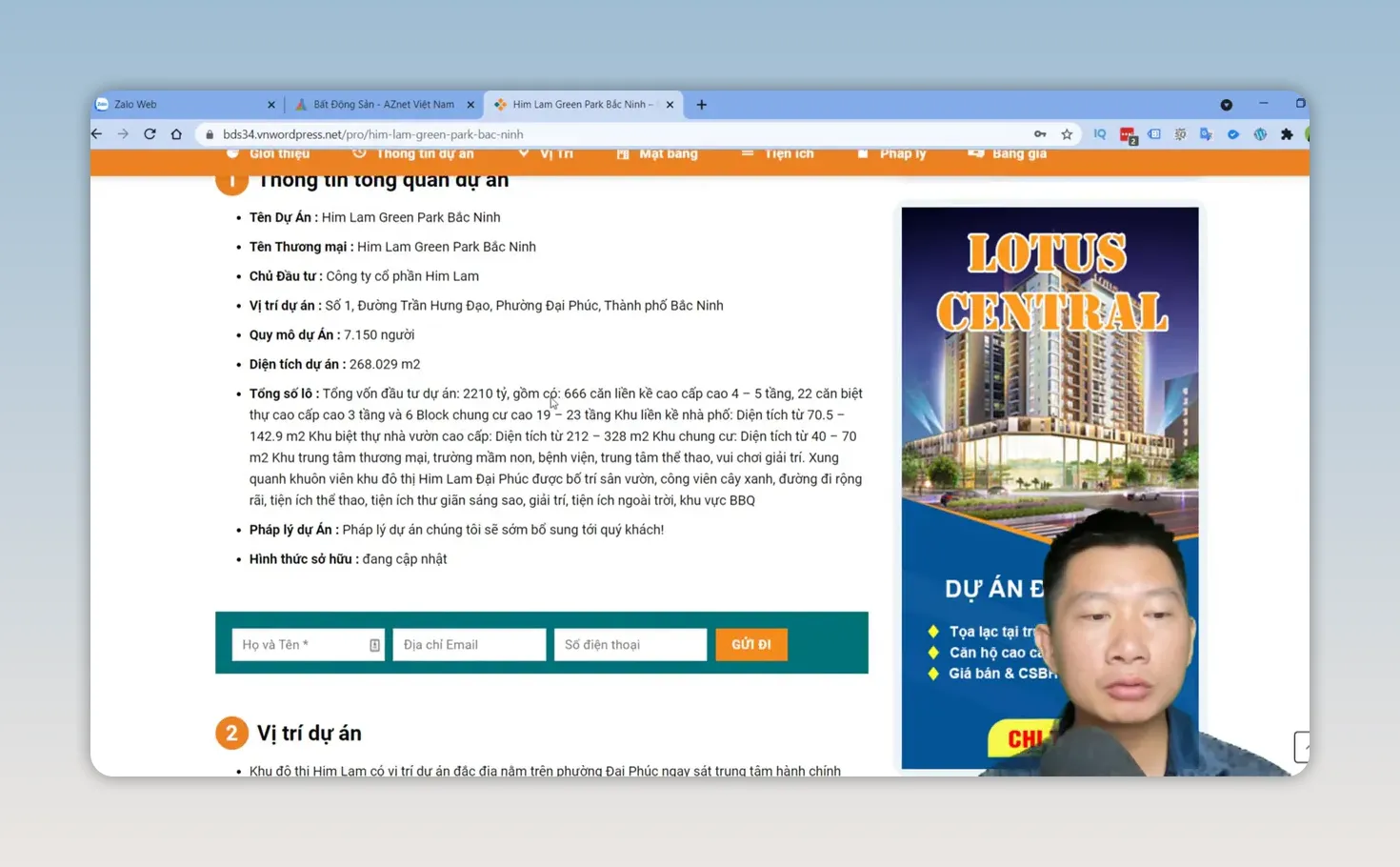Click the Chủ Đầu tư line
Screen dimensions: 1400x867
pyautogui.click(x=364, y=276)
